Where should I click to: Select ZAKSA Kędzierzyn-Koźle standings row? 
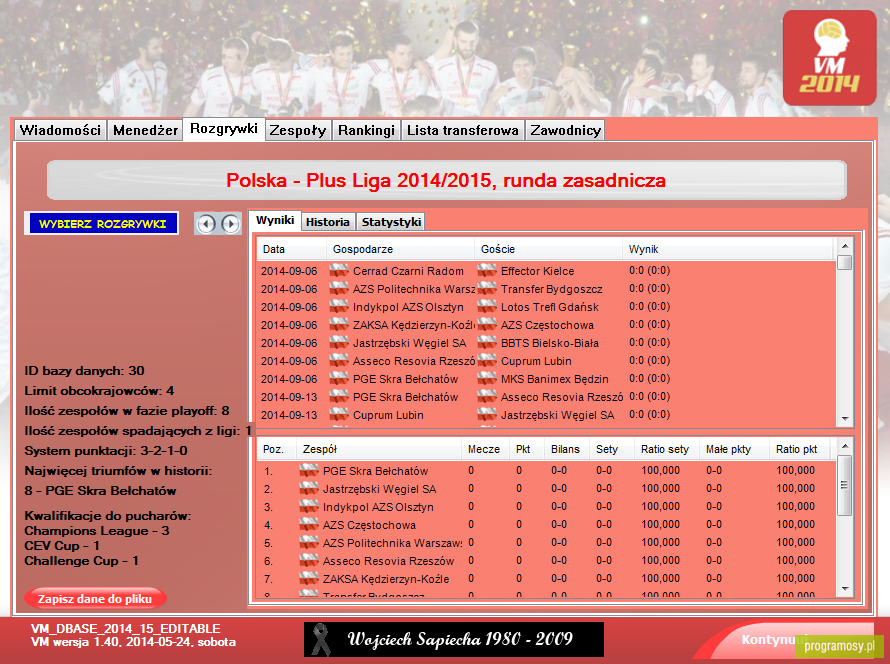(x=547, y=579)
